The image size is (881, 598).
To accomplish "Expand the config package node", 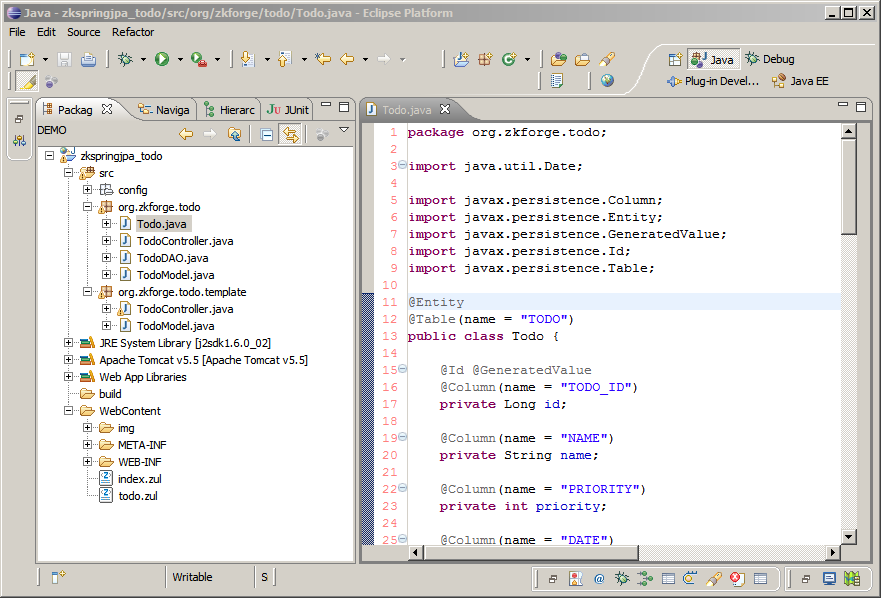I will click(x=88, y=189).
